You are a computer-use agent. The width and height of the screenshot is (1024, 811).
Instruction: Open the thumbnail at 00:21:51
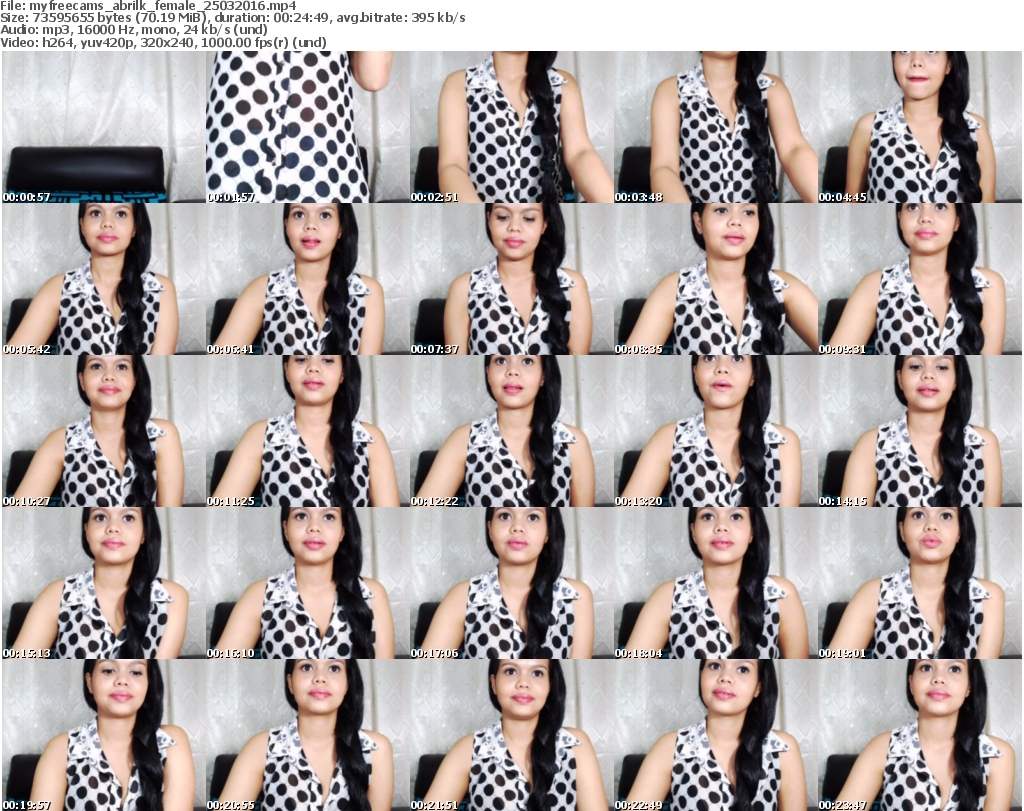tap(511, 735)
